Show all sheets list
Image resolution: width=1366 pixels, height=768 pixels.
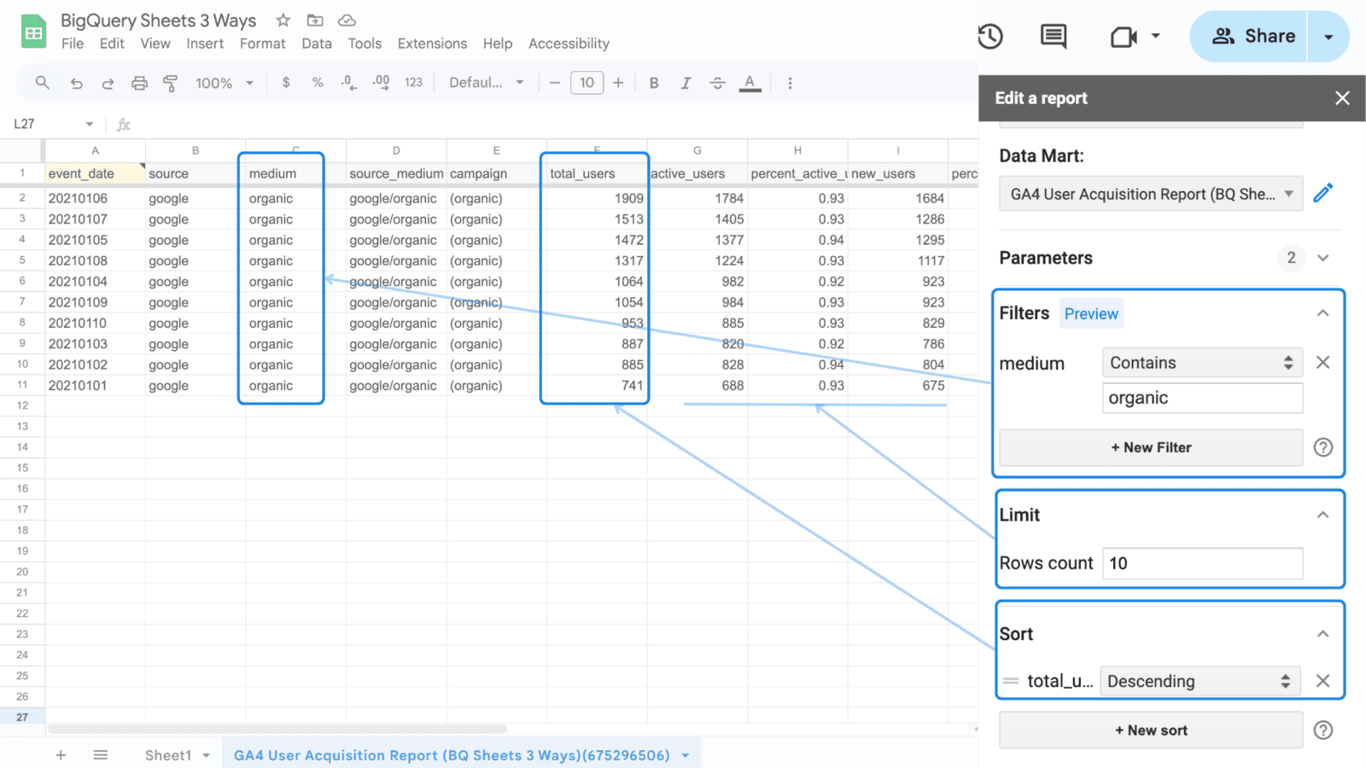100,755
